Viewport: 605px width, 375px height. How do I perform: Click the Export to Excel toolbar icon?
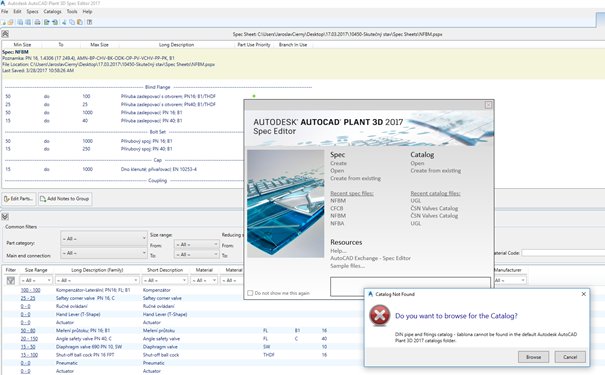point(47,22)
